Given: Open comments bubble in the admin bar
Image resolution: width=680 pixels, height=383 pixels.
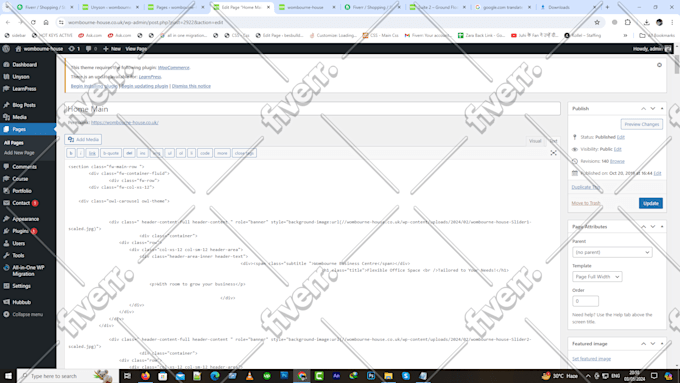Looking at the screenshot, I should coord(92,49).
